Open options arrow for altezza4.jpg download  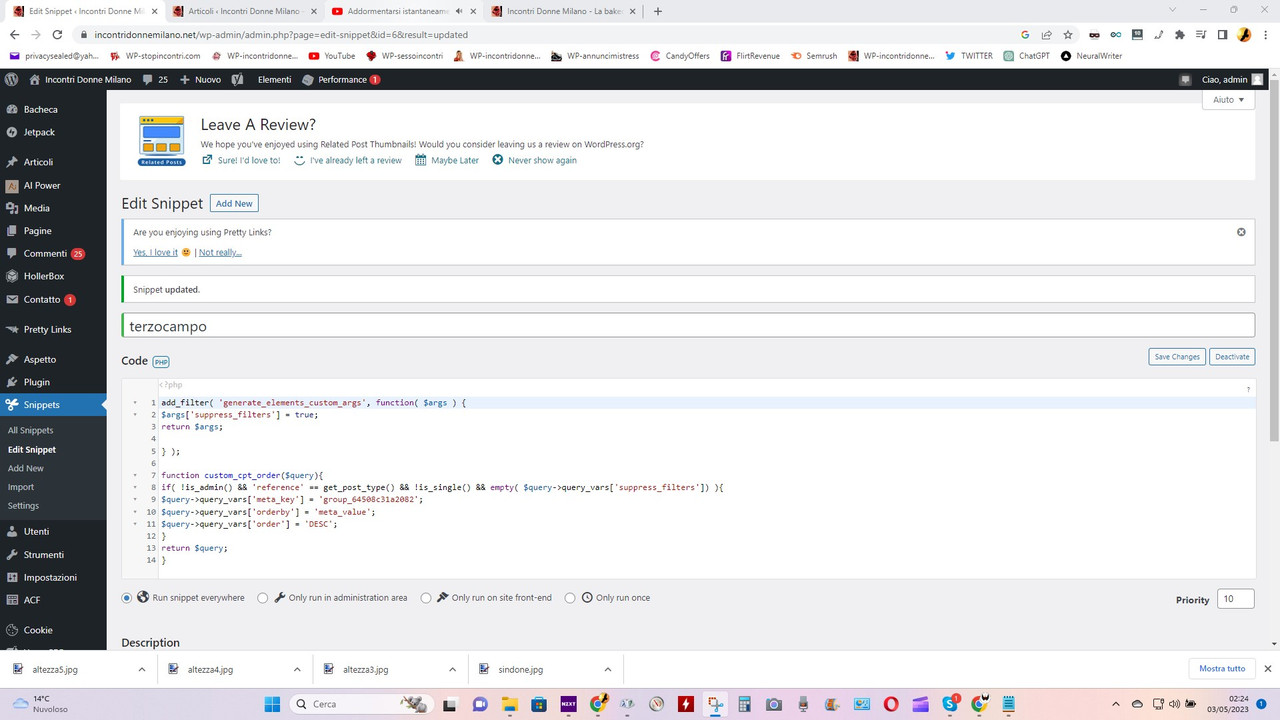click(x=297, y=669)
